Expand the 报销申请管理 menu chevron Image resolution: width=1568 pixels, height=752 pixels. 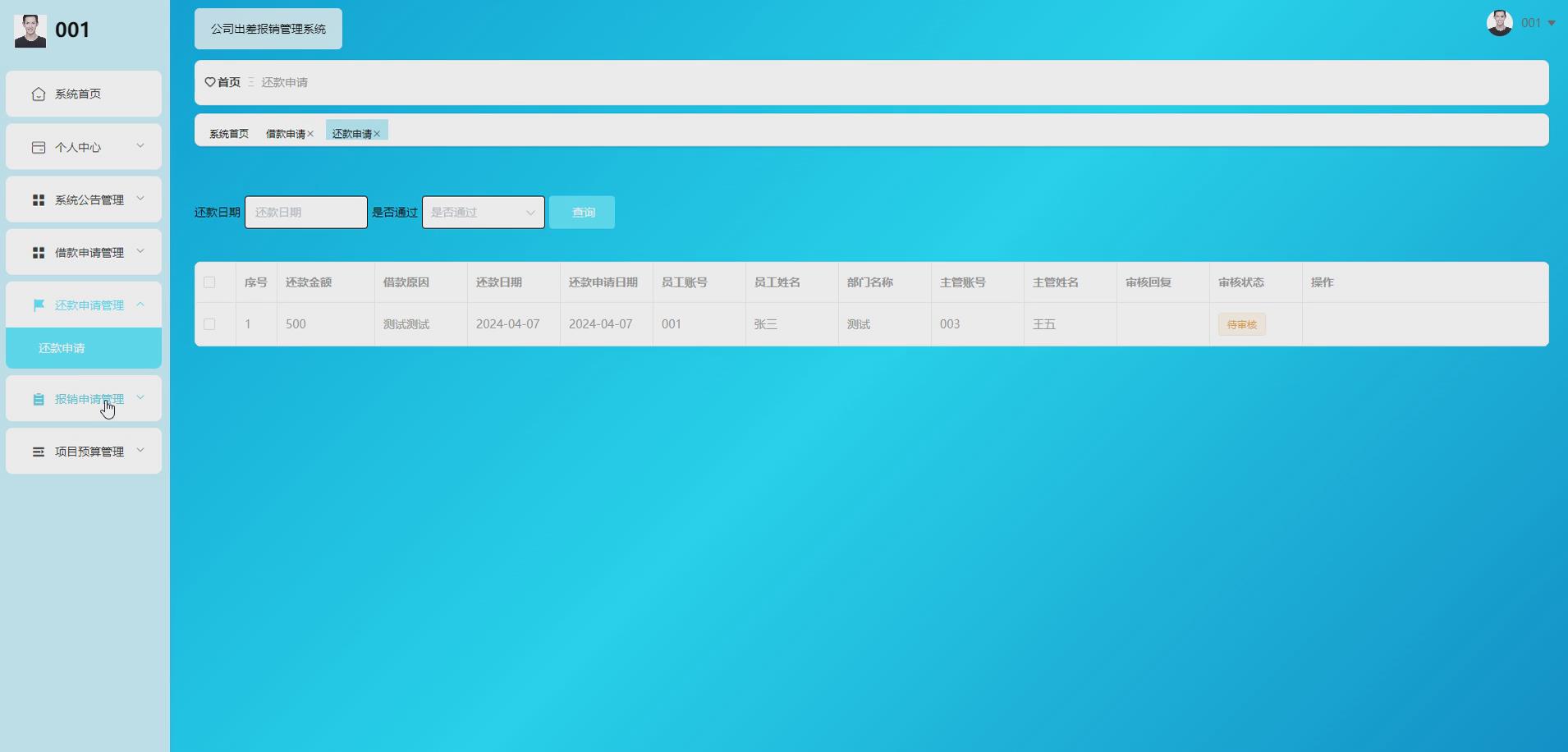(x=140, y=398)
